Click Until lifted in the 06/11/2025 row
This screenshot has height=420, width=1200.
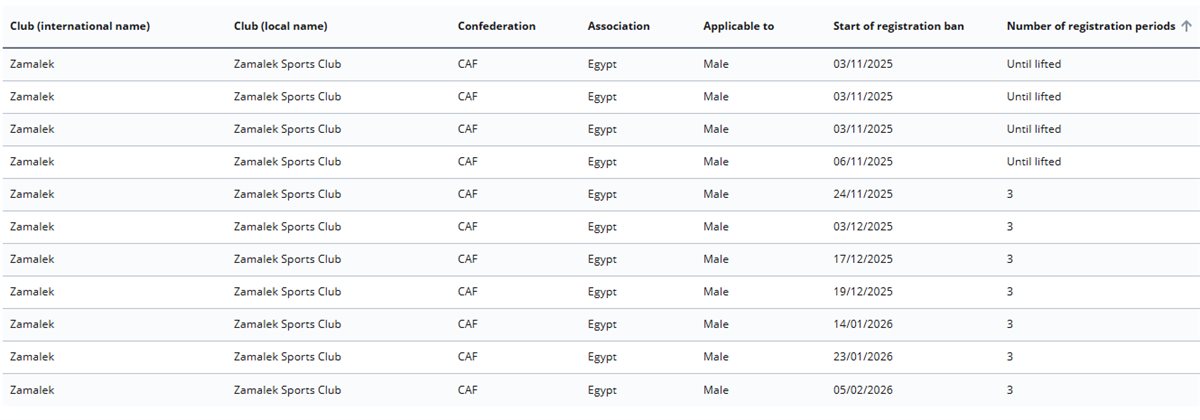click(1034, 162)
